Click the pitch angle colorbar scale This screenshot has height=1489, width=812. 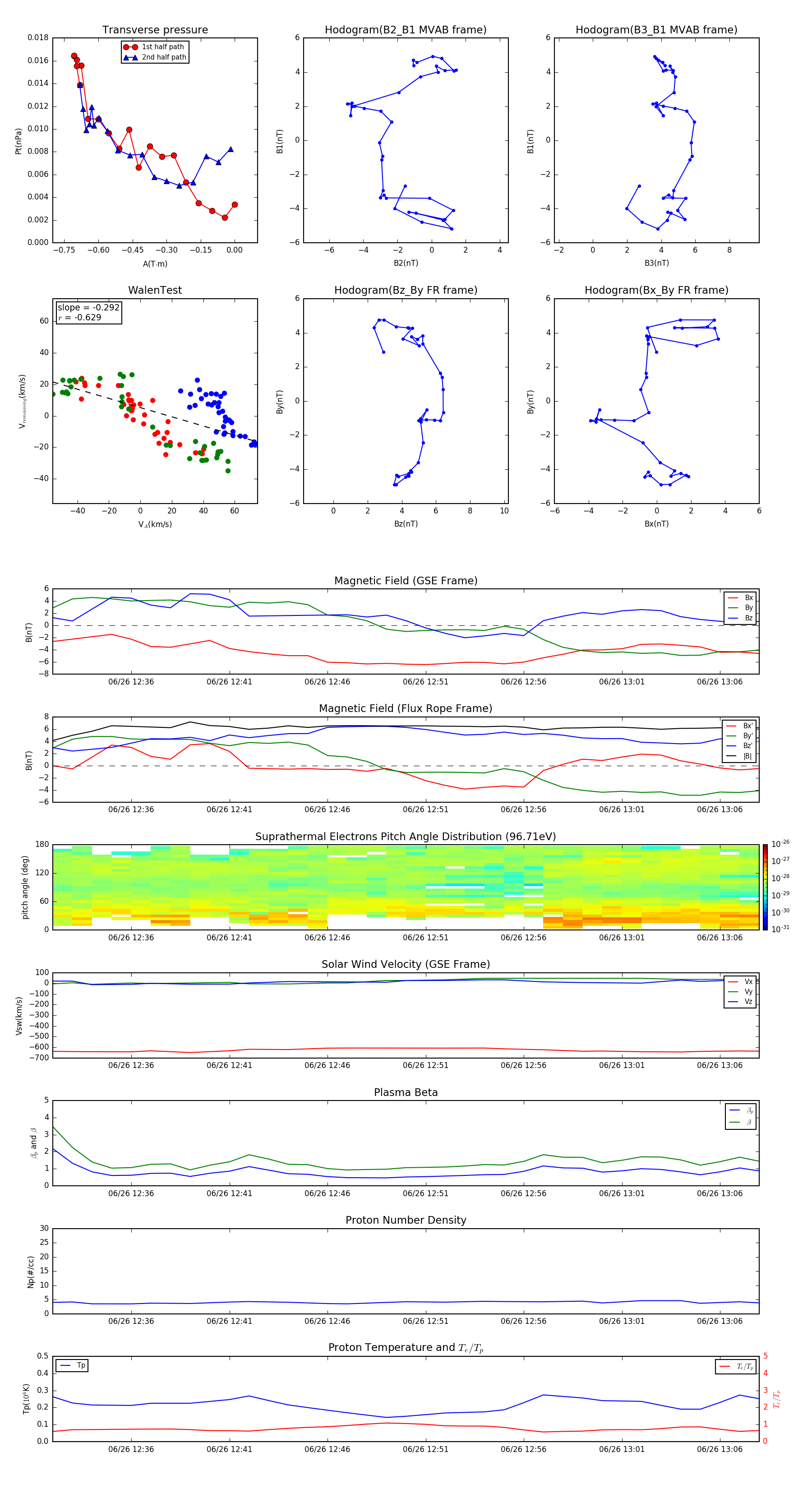[x=765, y=886]
